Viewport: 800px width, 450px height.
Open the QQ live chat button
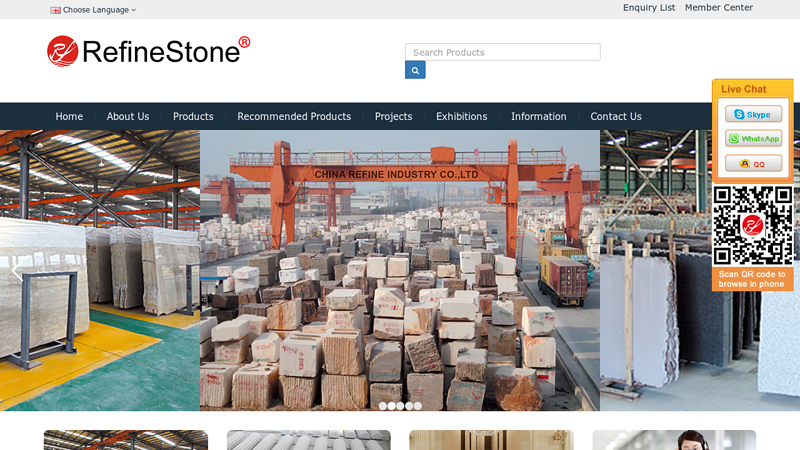pos(753,163)
